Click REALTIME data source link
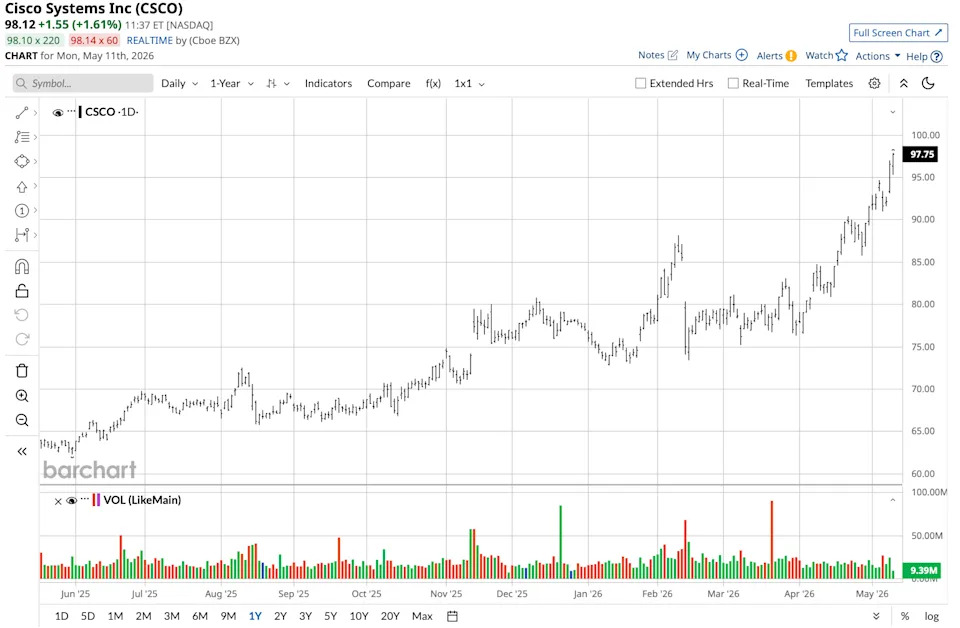 (x=149, y=40)
